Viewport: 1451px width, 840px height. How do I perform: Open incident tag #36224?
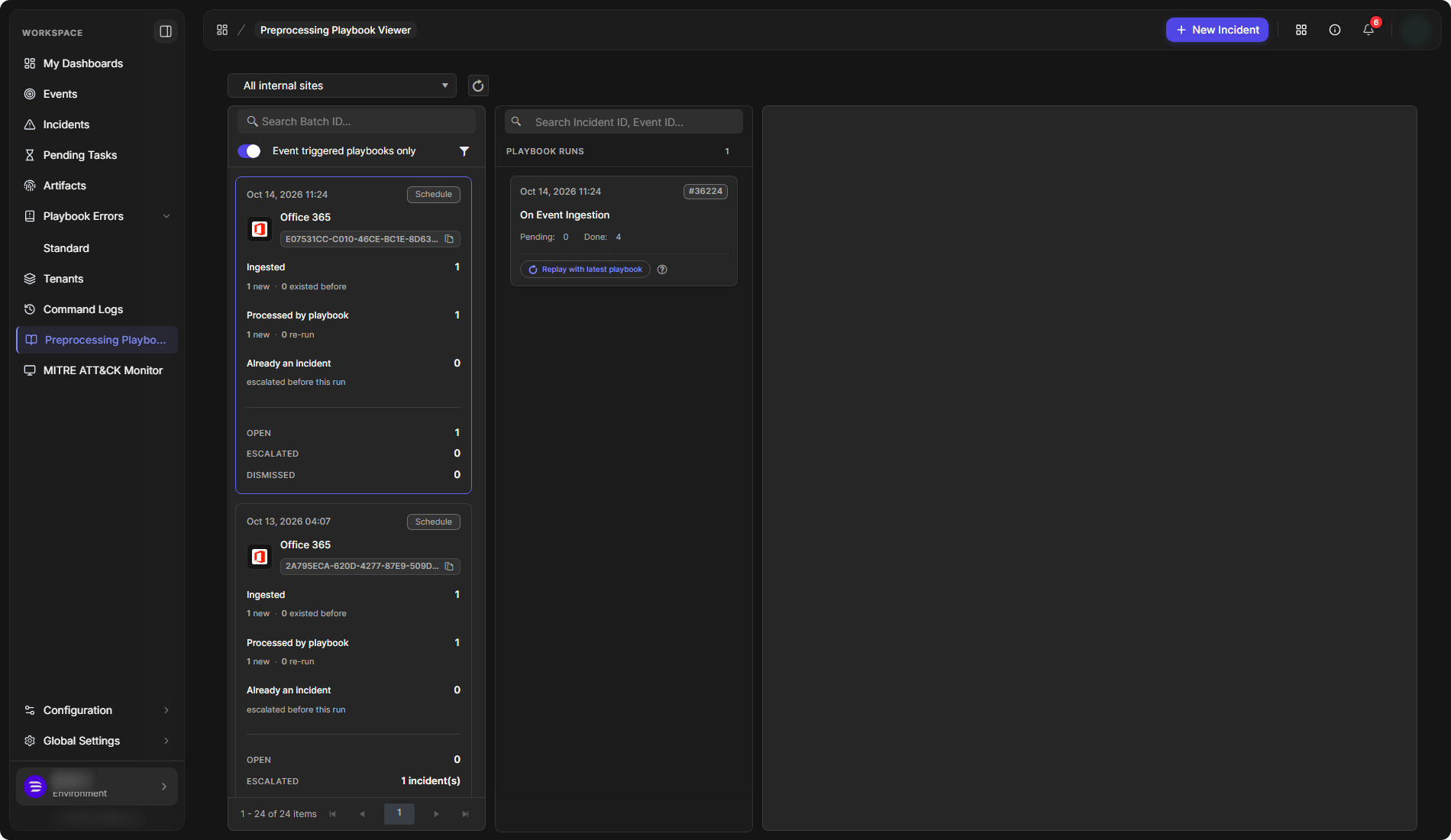[706, 192]
